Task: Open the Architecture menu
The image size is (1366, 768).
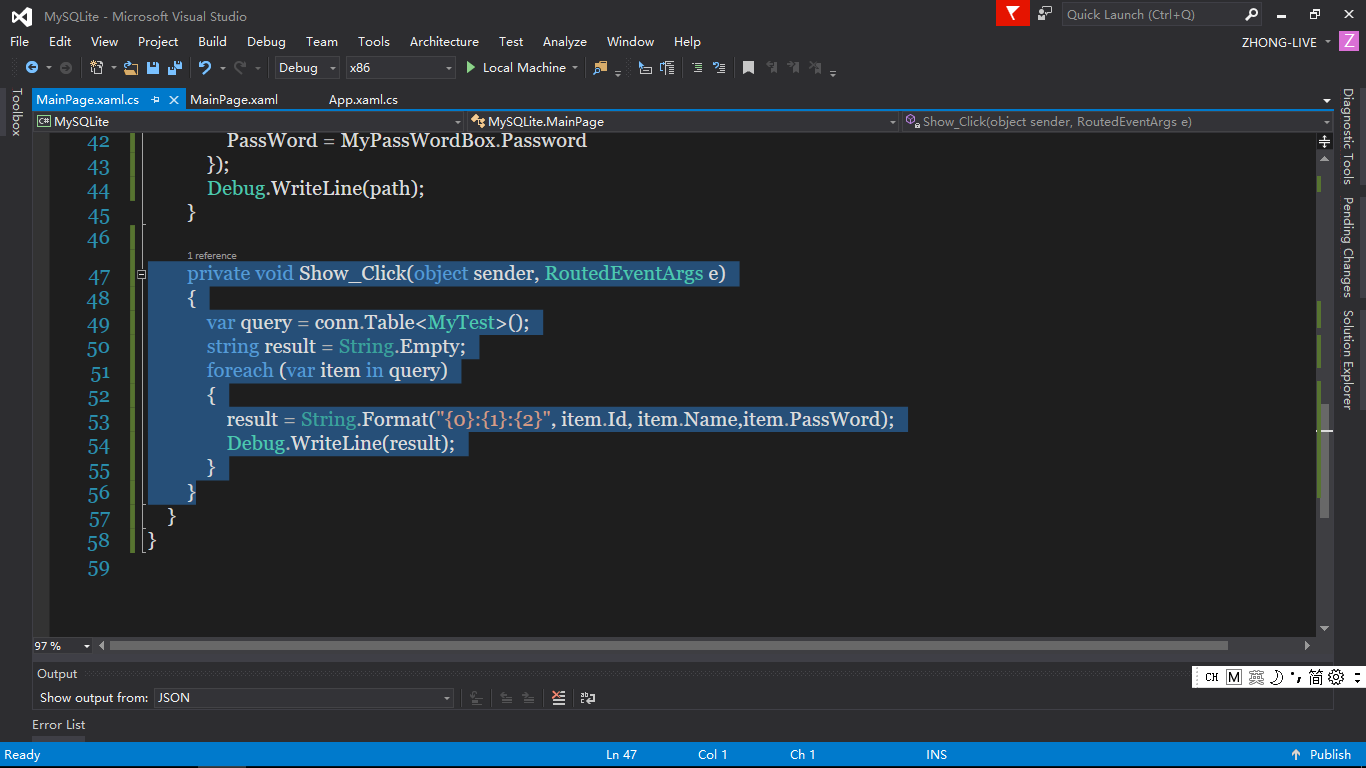Action: (444, 42)
